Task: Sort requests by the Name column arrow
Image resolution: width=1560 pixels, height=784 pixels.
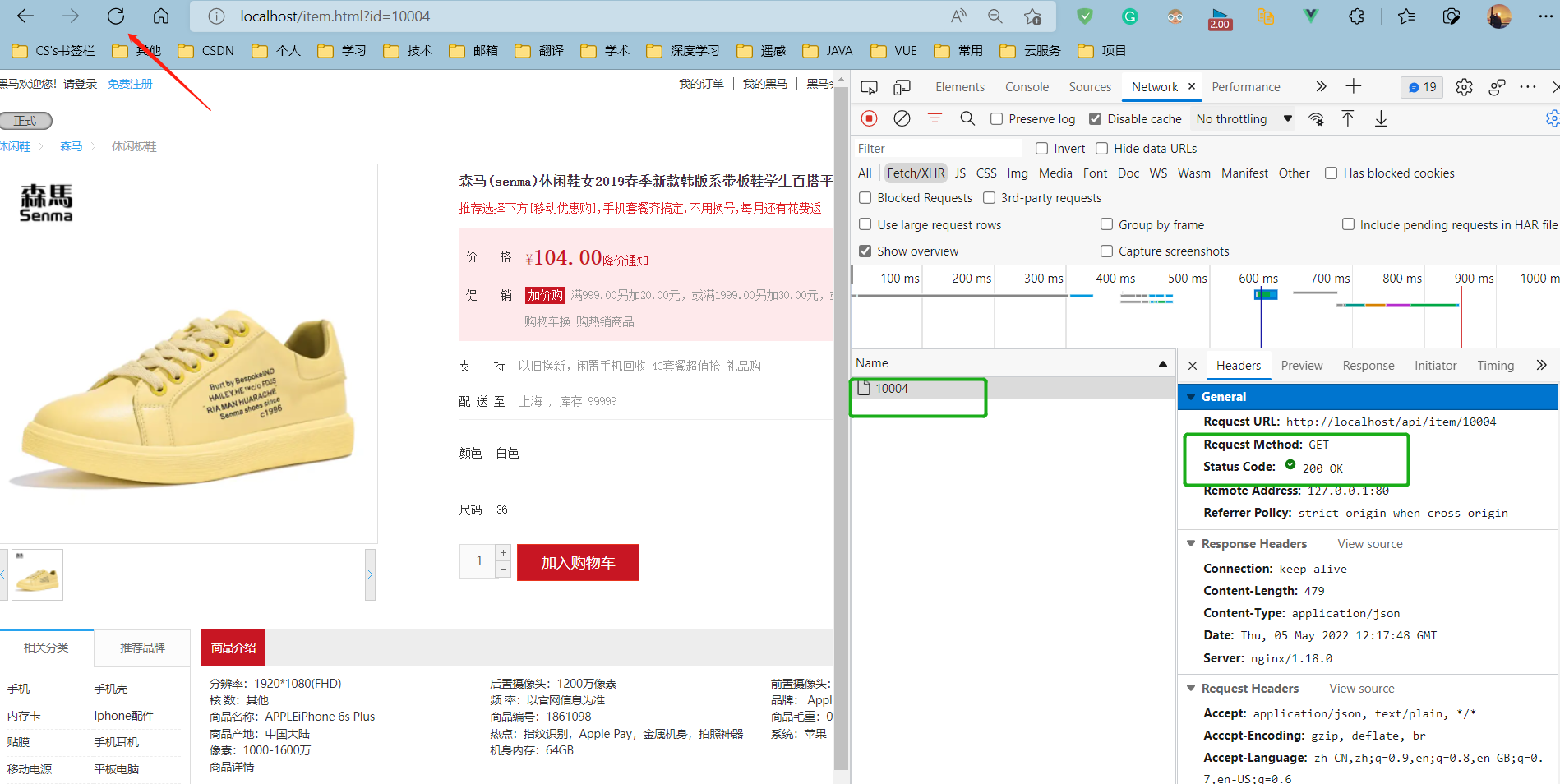Action: (1162, 364)
